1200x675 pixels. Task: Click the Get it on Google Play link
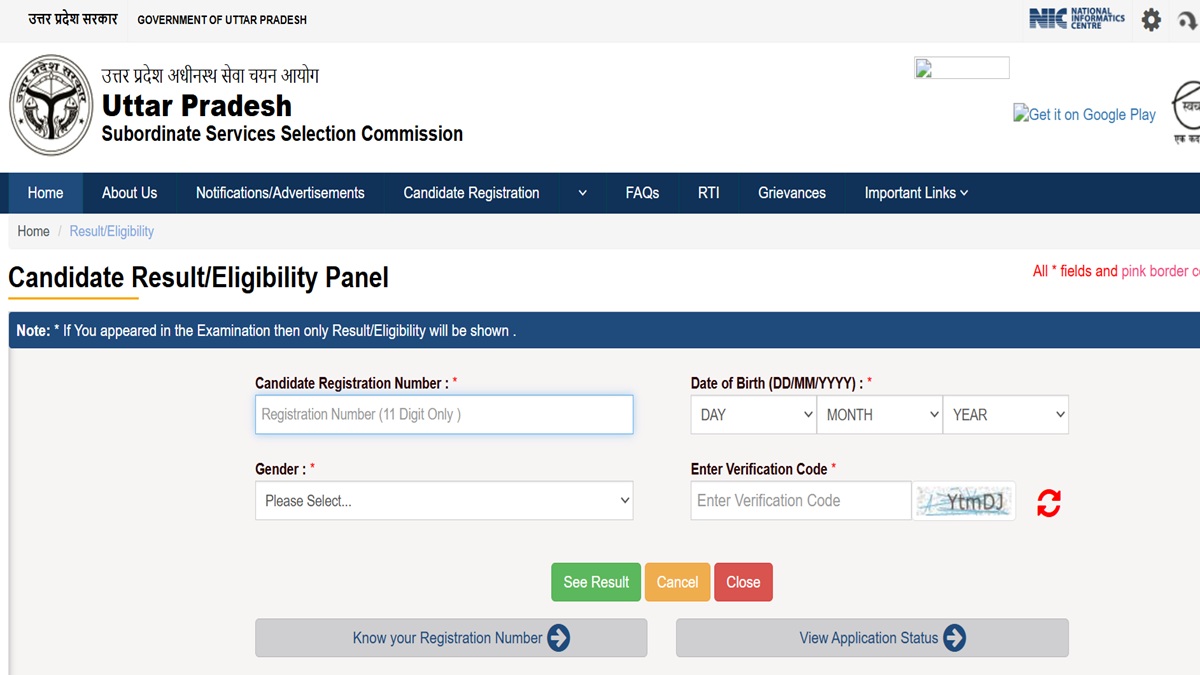click(1085, 114)
